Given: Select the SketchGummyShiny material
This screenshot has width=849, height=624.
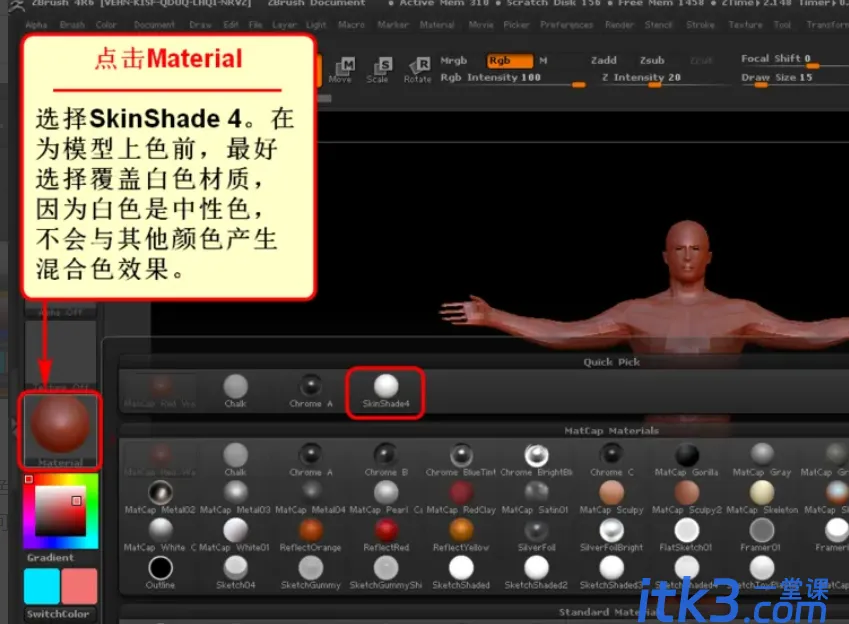Looking at the screenshot, I should click(x=386, y=573).
